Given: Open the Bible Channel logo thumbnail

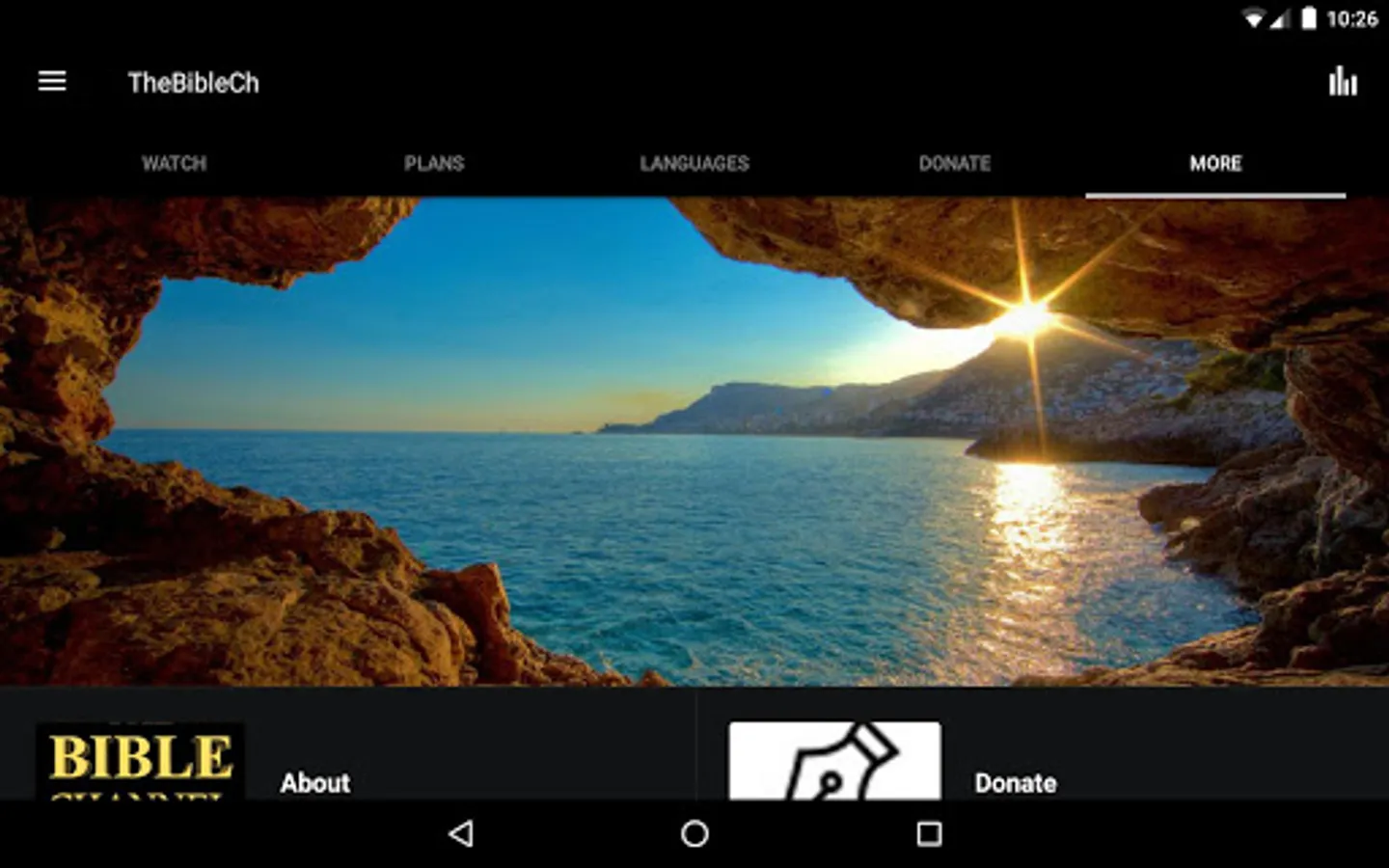Looking at the screenshot, I should [140, 761].
